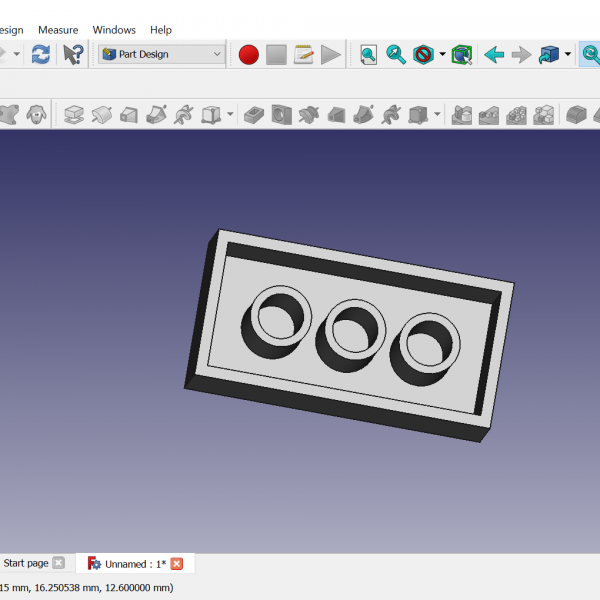Click the blue back navigation arrow
The image size is (600, 600).
pos(493,55)
